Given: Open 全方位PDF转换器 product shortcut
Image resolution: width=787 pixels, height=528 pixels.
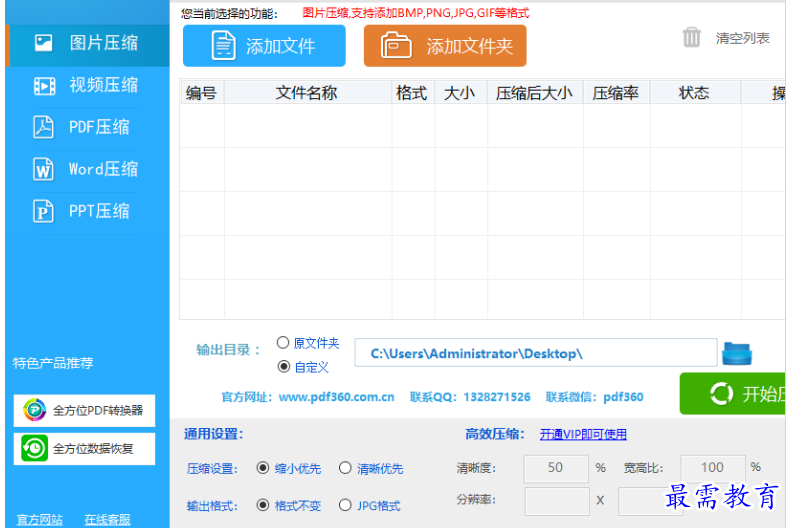Looking at the screenshot, I should coord(85,410).
